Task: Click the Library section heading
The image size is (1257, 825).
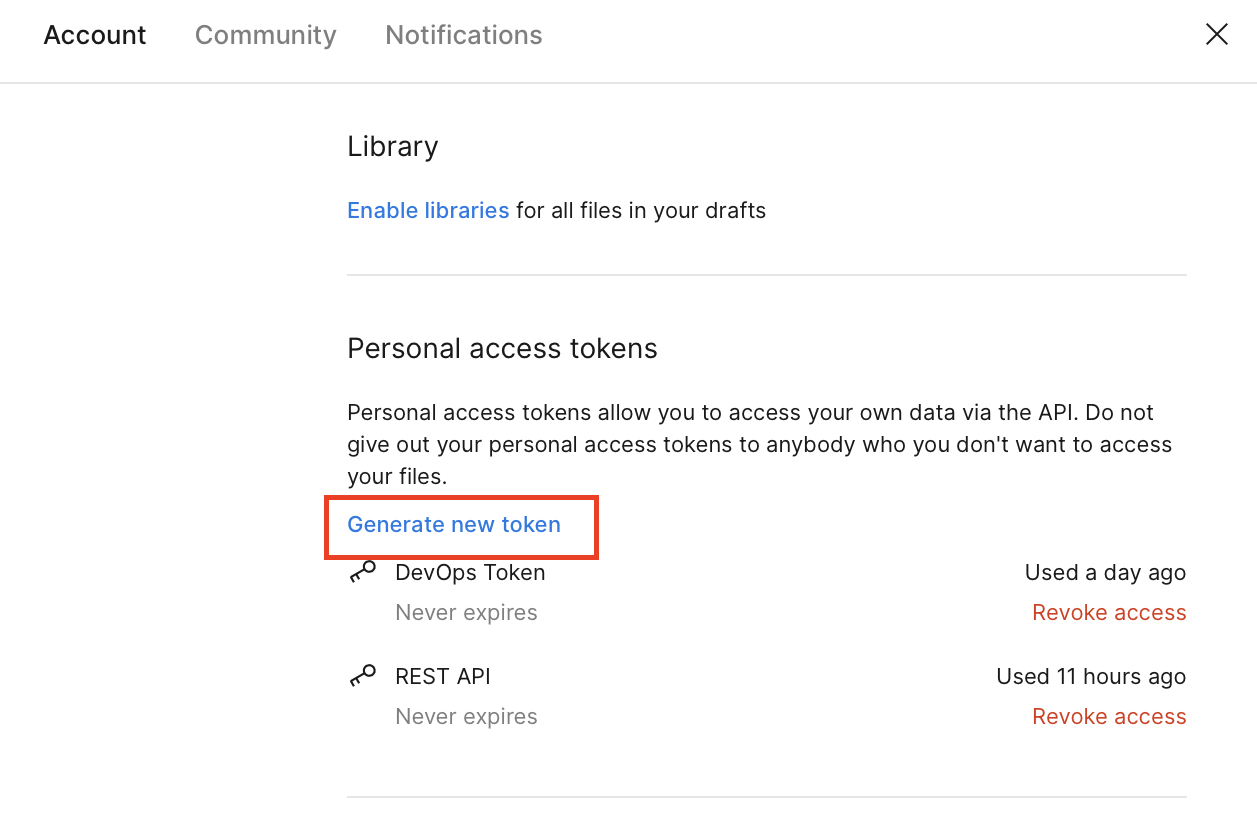Action: pyautogui.click(x=392, y=146)
